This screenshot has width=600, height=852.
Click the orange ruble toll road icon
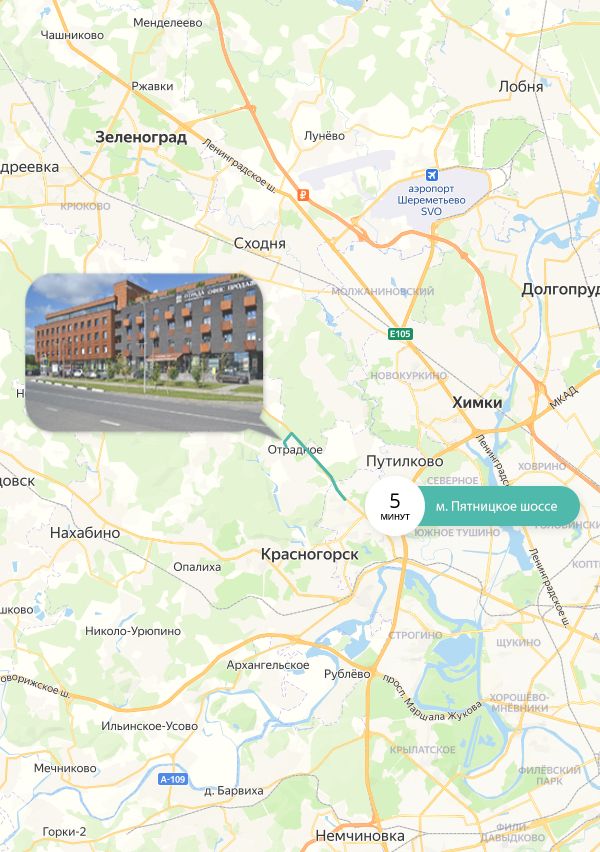coord(303,195)
